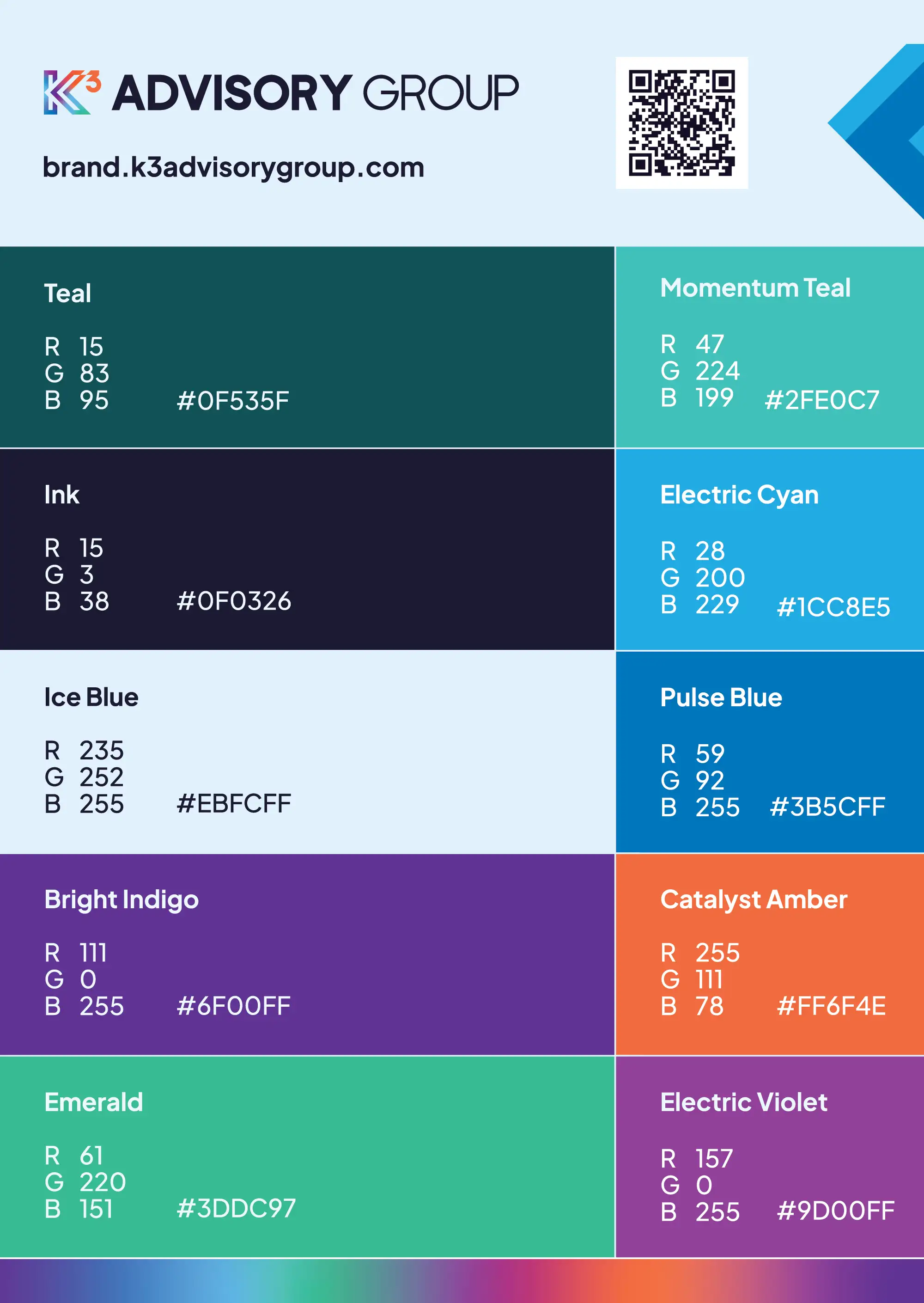Click the rainbow gradient bar at bottom

tap(462, 1281)
